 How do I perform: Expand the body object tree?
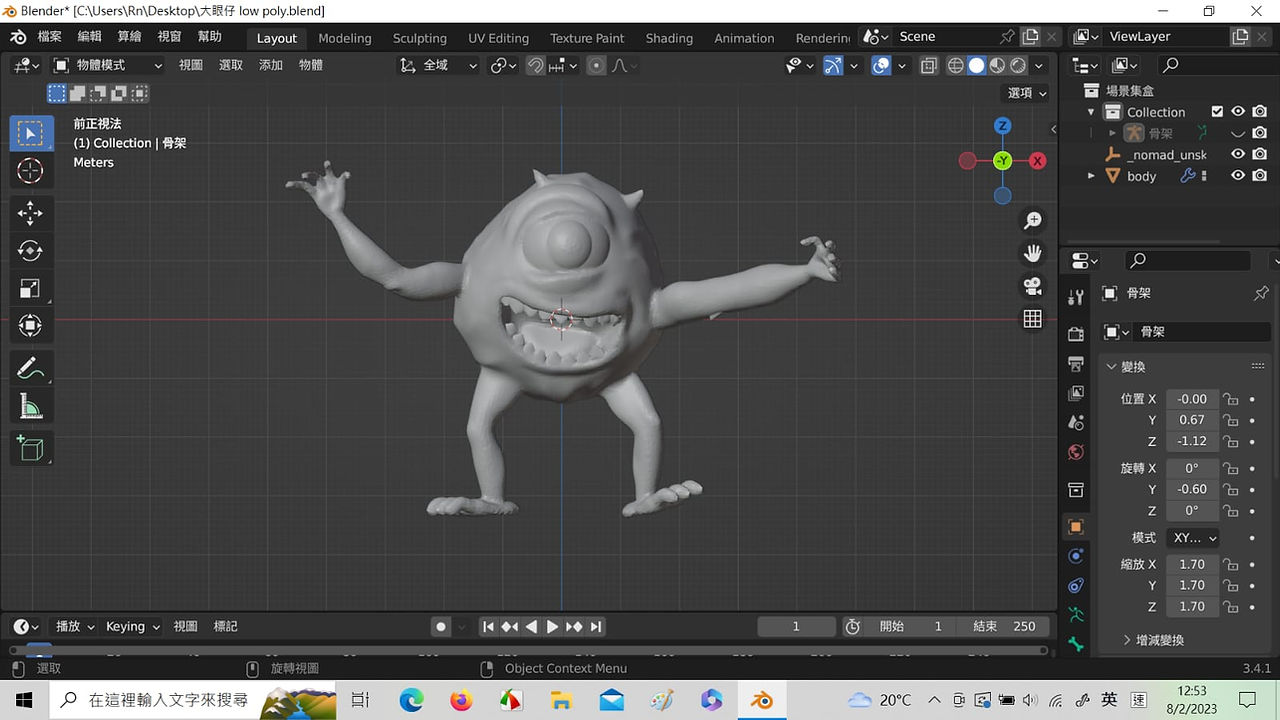pos(1091,176)
